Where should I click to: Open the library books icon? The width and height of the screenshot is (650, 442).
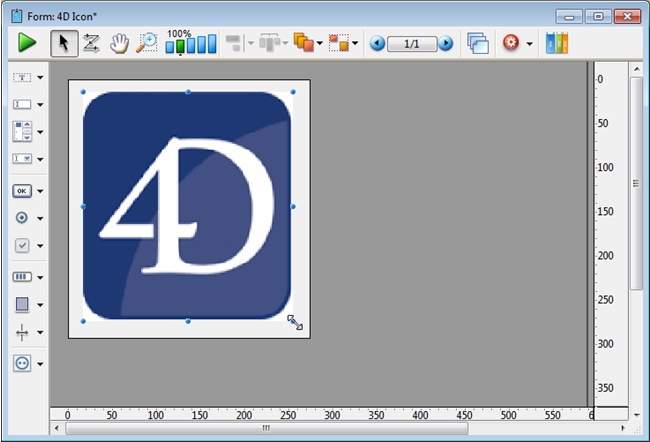click(x=558, y=43)
